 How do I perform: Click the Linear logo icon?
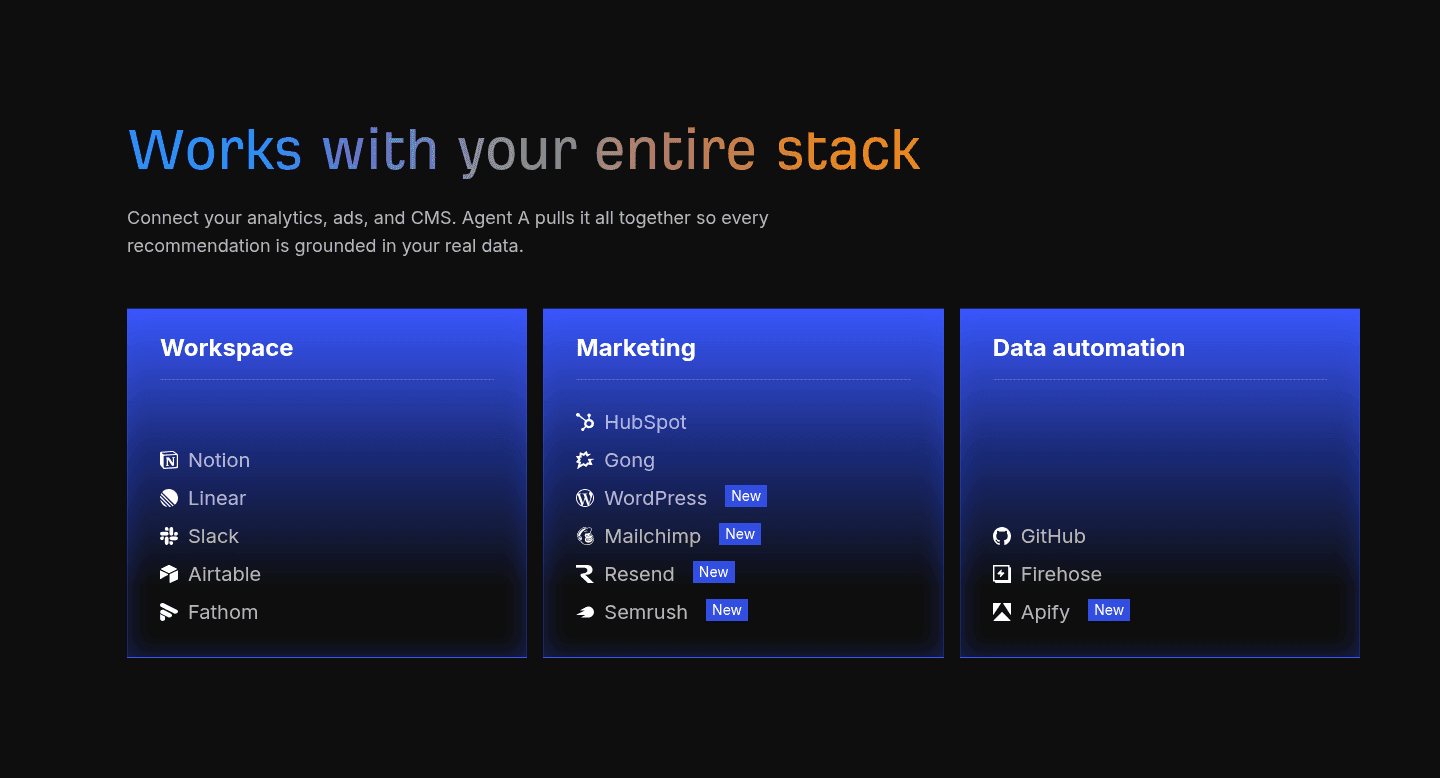[x=169, y=498]
